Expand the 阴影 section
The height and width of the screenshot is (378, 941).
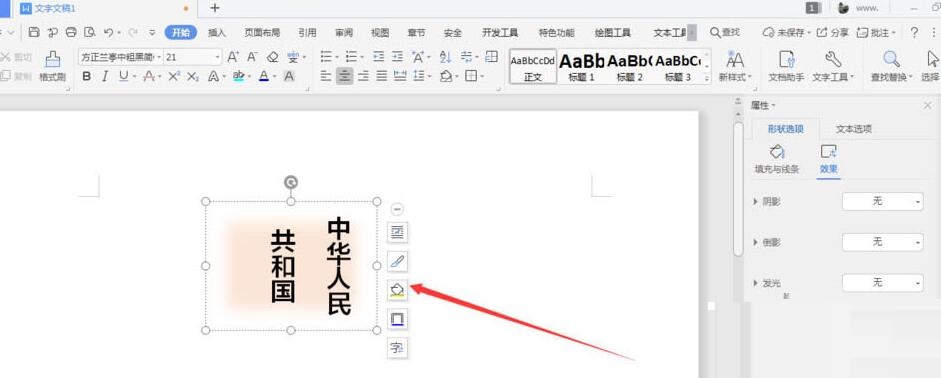tap(756, 202)
